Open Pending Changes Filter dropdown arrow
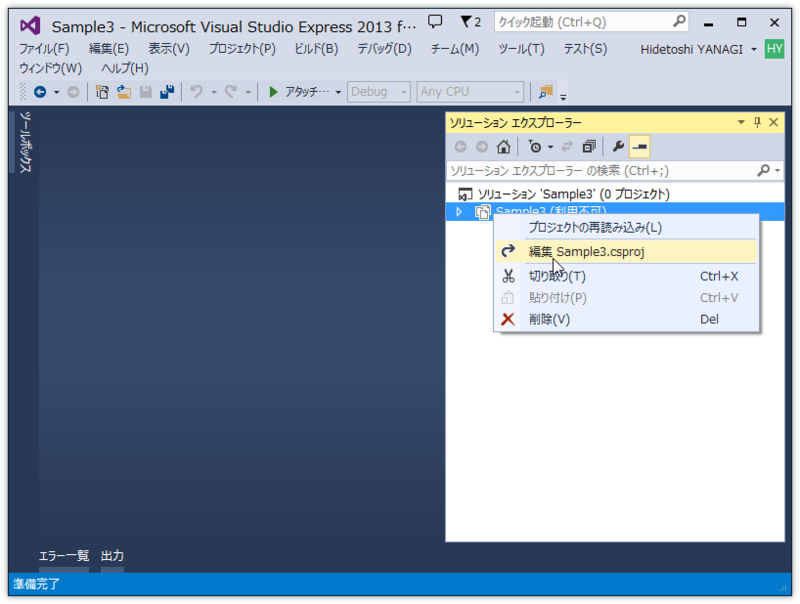The height and width of the screenshot is (604, 800). pos(550,147)
